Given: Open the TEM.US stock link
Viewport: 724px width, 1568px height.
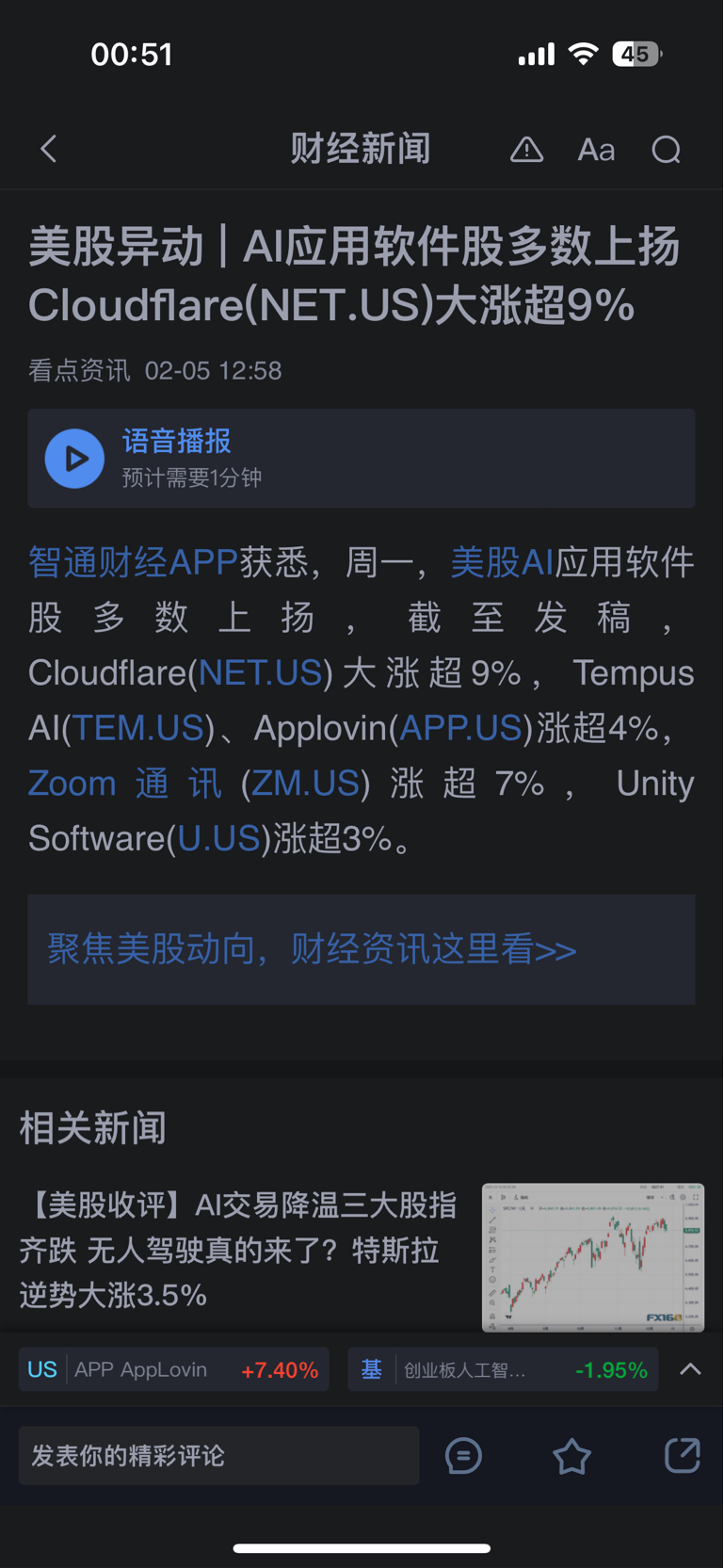Looking at the screenshot, I should 138,728.
